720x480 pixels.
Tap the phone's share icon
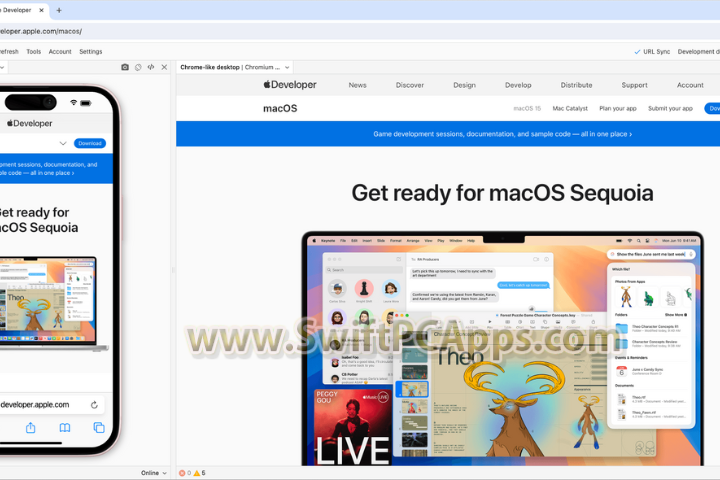31,428
